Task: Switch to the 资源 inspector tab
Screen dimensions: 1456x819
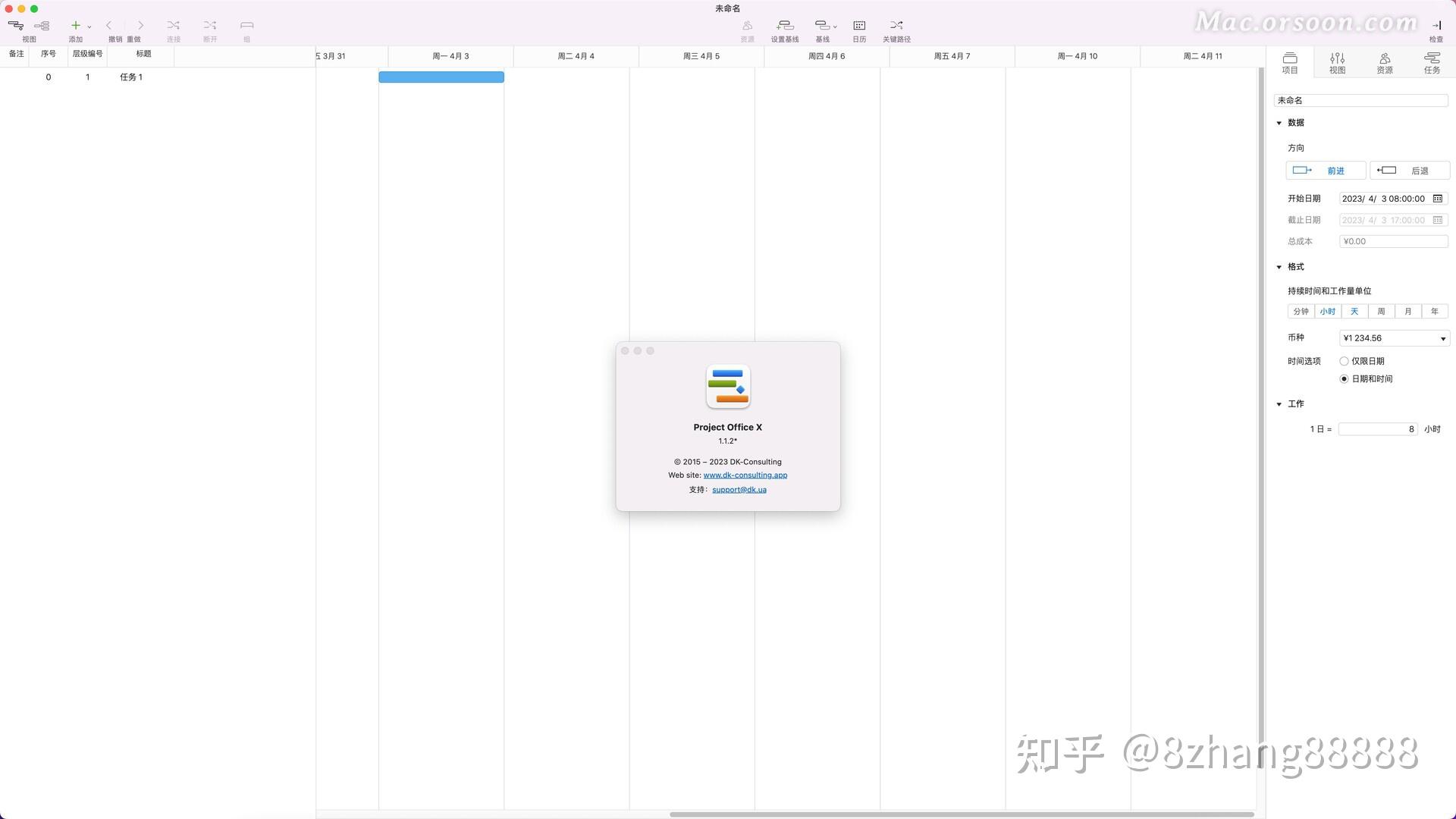Action: point(1385,61)
